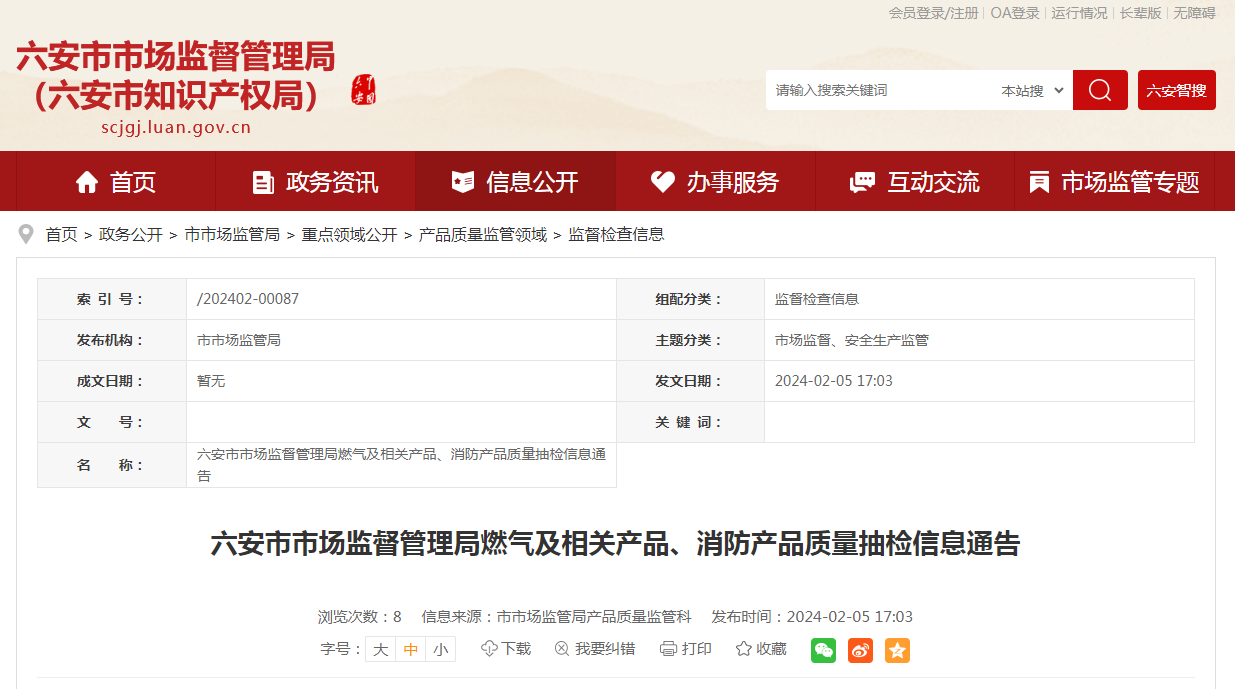Open the 会员登录/注册 link

pos(933,13)
